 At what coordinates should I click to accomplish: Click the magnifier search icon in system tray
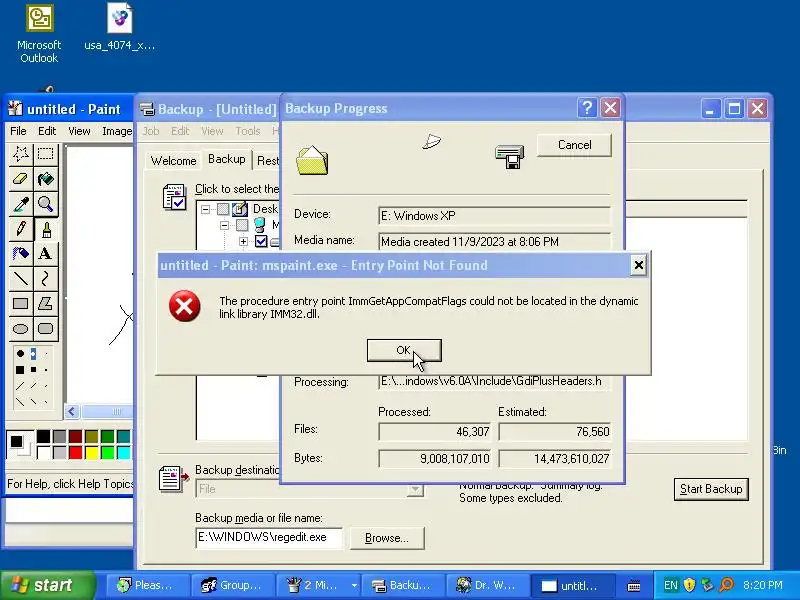click(x=726, y=585)
